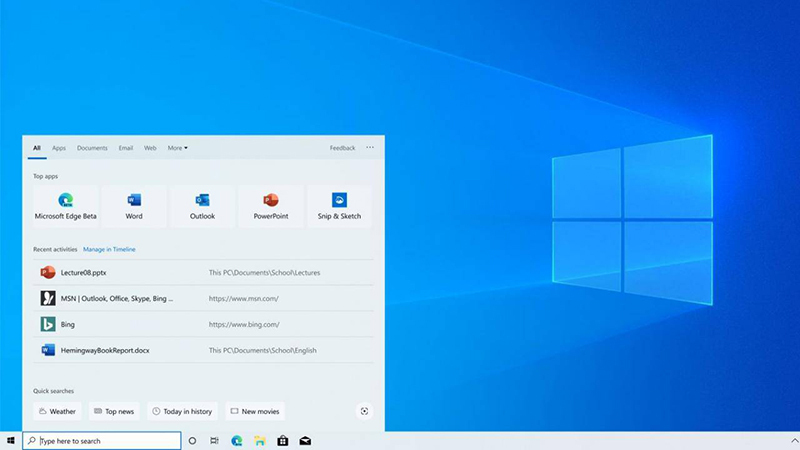Switch to the Web search tab
Image resolution: width=800 pixels, height=450 pixels.
tap(150, 148)
